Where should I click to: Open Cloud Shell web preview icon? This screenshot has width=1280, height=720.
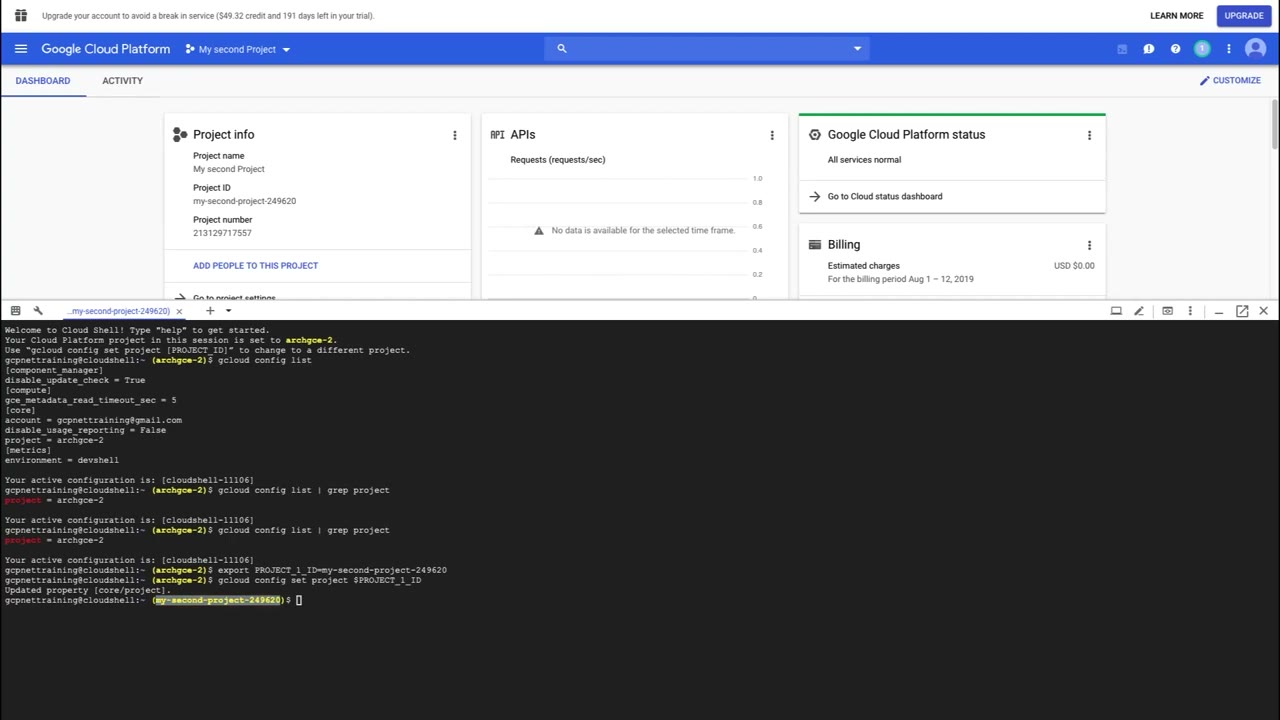(1167, 311)
